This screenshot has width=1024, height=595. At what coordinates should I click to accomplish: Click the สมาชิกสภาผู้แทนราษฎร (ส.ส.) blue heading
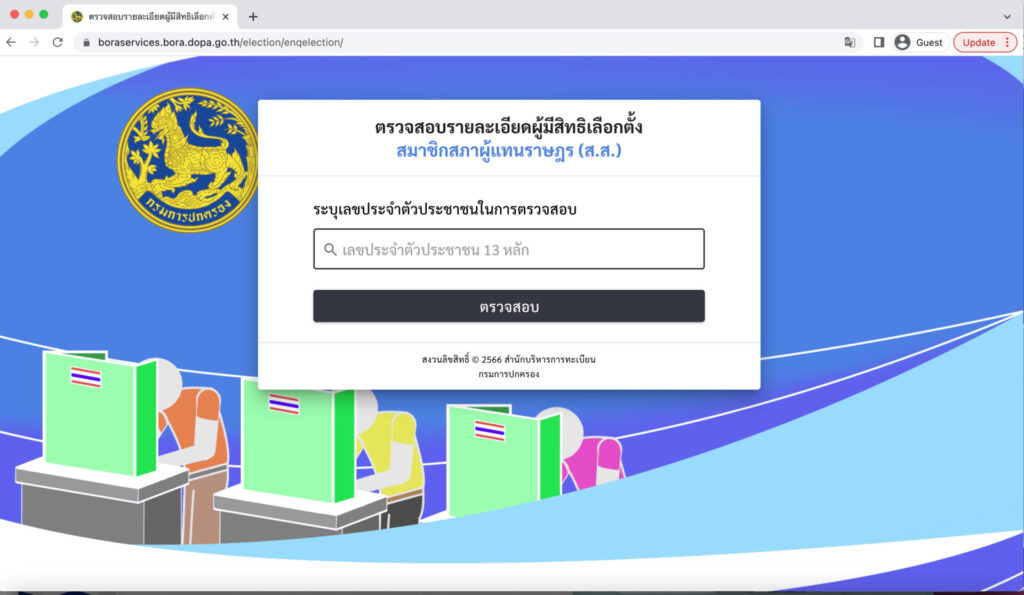tap(508, 152)
